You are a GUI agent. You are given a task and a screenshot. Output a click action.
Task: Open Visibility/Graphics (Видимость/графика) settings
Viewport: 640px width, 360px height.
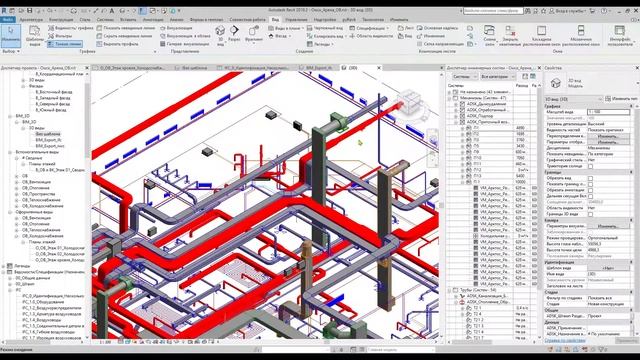[71, 28]
